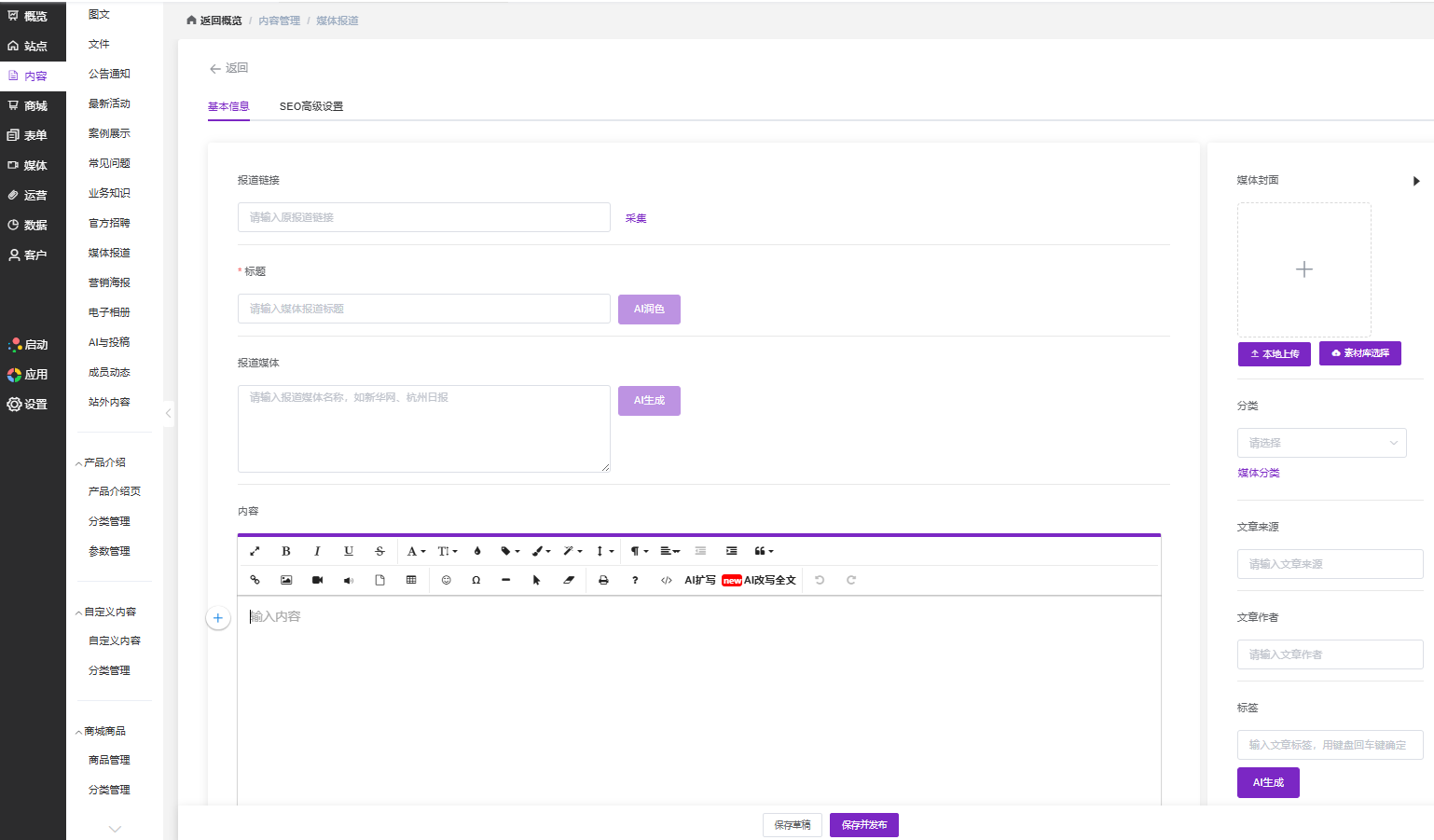
Task: Click the 保存草稿 button
Action: [x=793, y=825]
